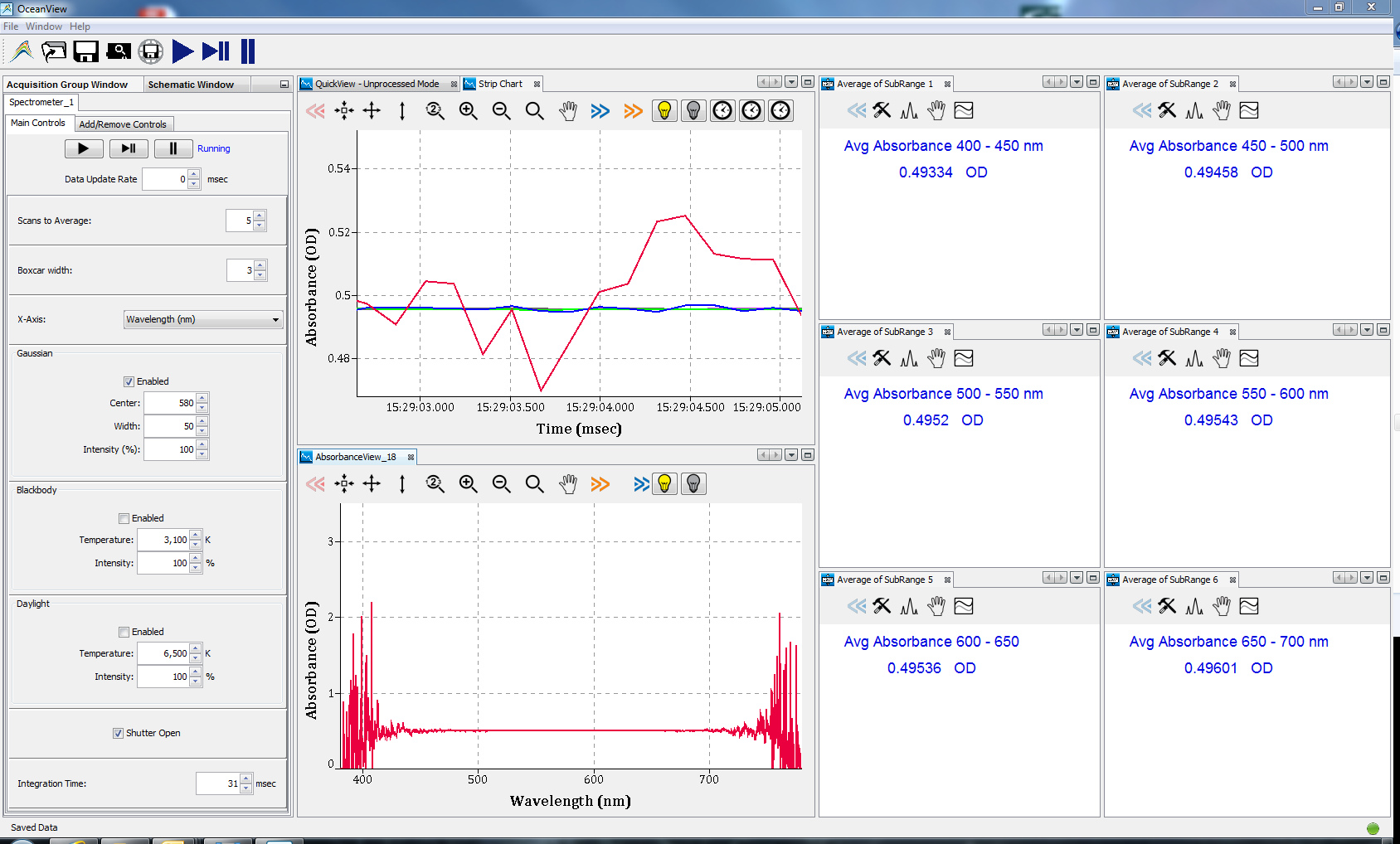Increase the Scans to Average spinner value
This screenshot has height=844, width=1400.
click(x=260, y=216)
